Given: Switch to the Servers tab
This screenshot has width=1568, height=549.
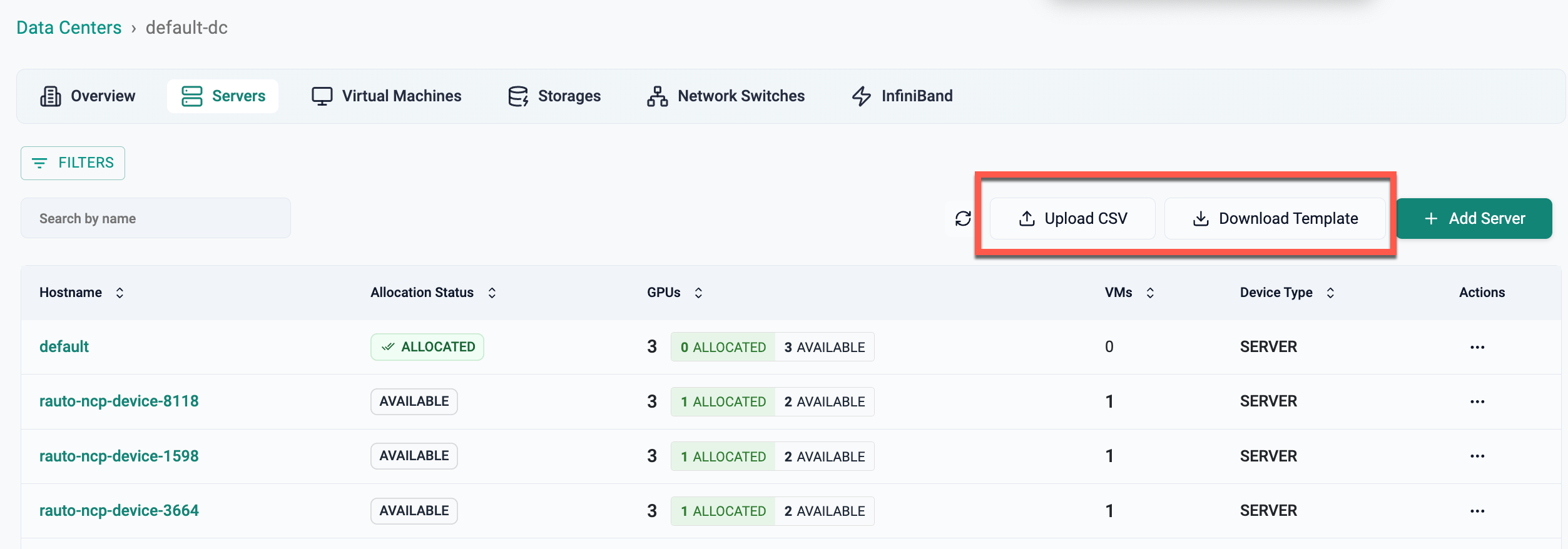Looking at the screenshot, I should (x=223, y=96).
